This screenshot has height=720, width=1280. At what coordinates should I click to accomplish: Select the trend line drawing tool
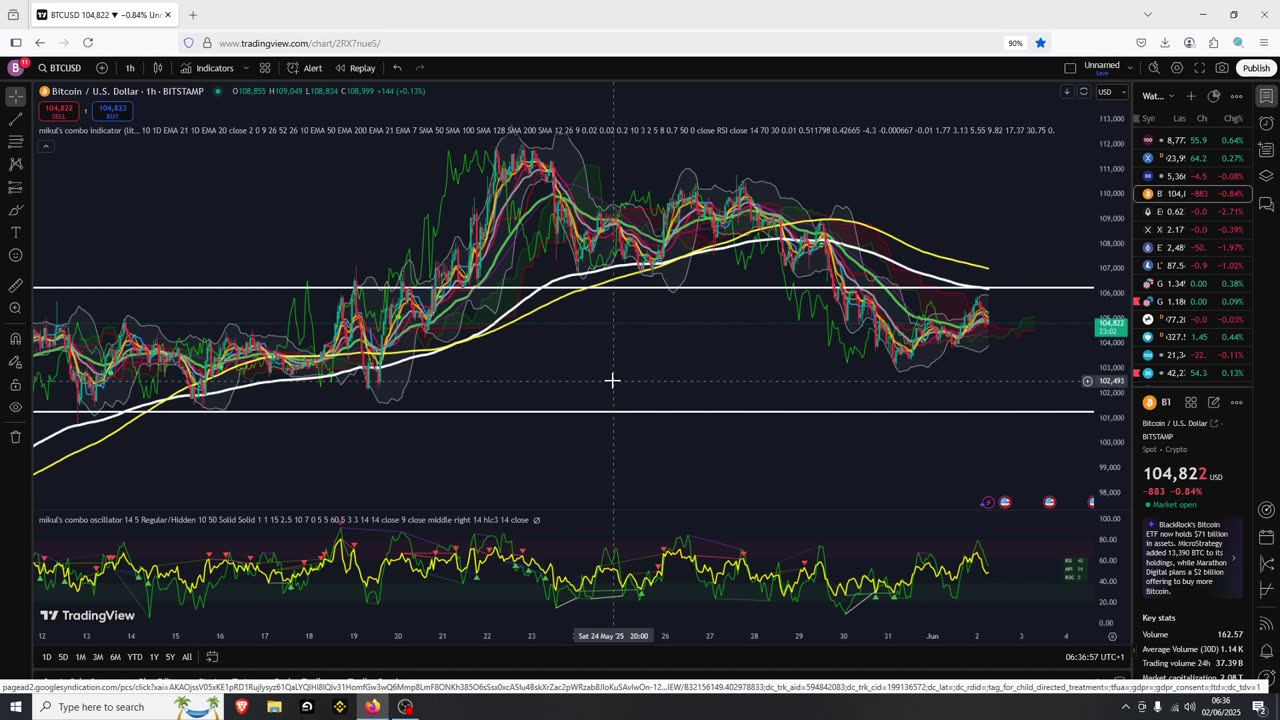[16, 119]
